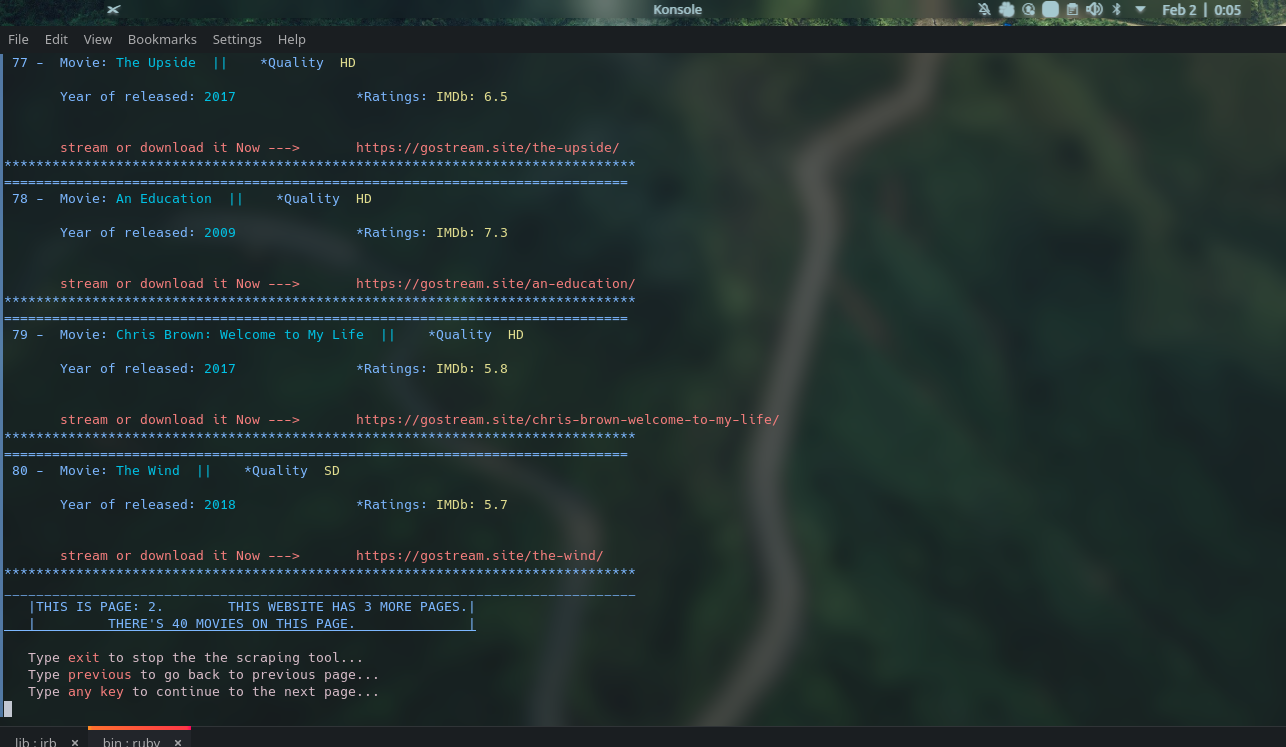
Task: Click the terminal cursor block at the prompt
Action: point(8,709)
